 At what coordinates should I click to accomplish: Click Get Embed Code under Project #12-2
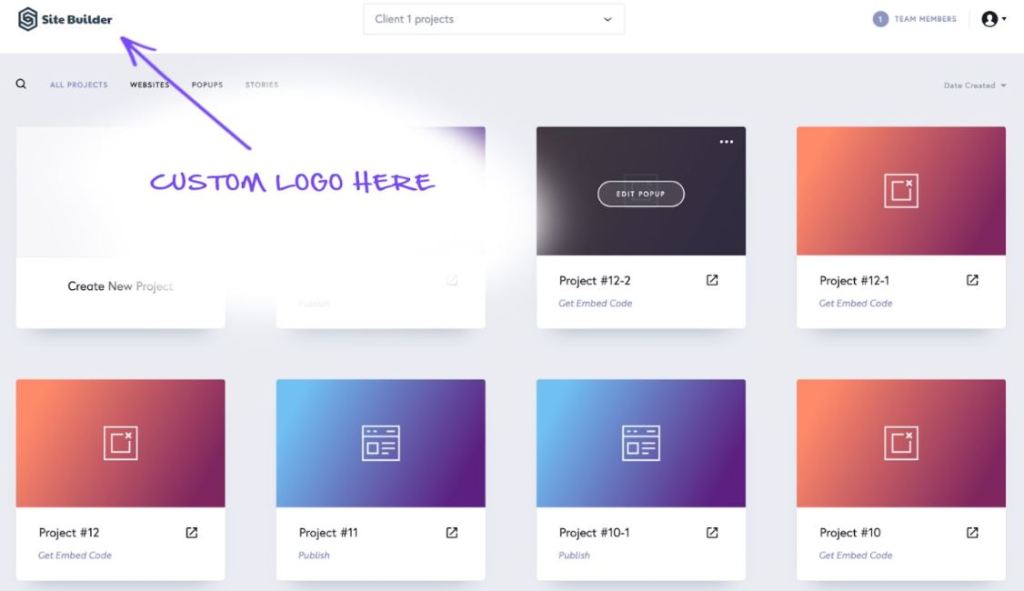(x=595, y=303)
